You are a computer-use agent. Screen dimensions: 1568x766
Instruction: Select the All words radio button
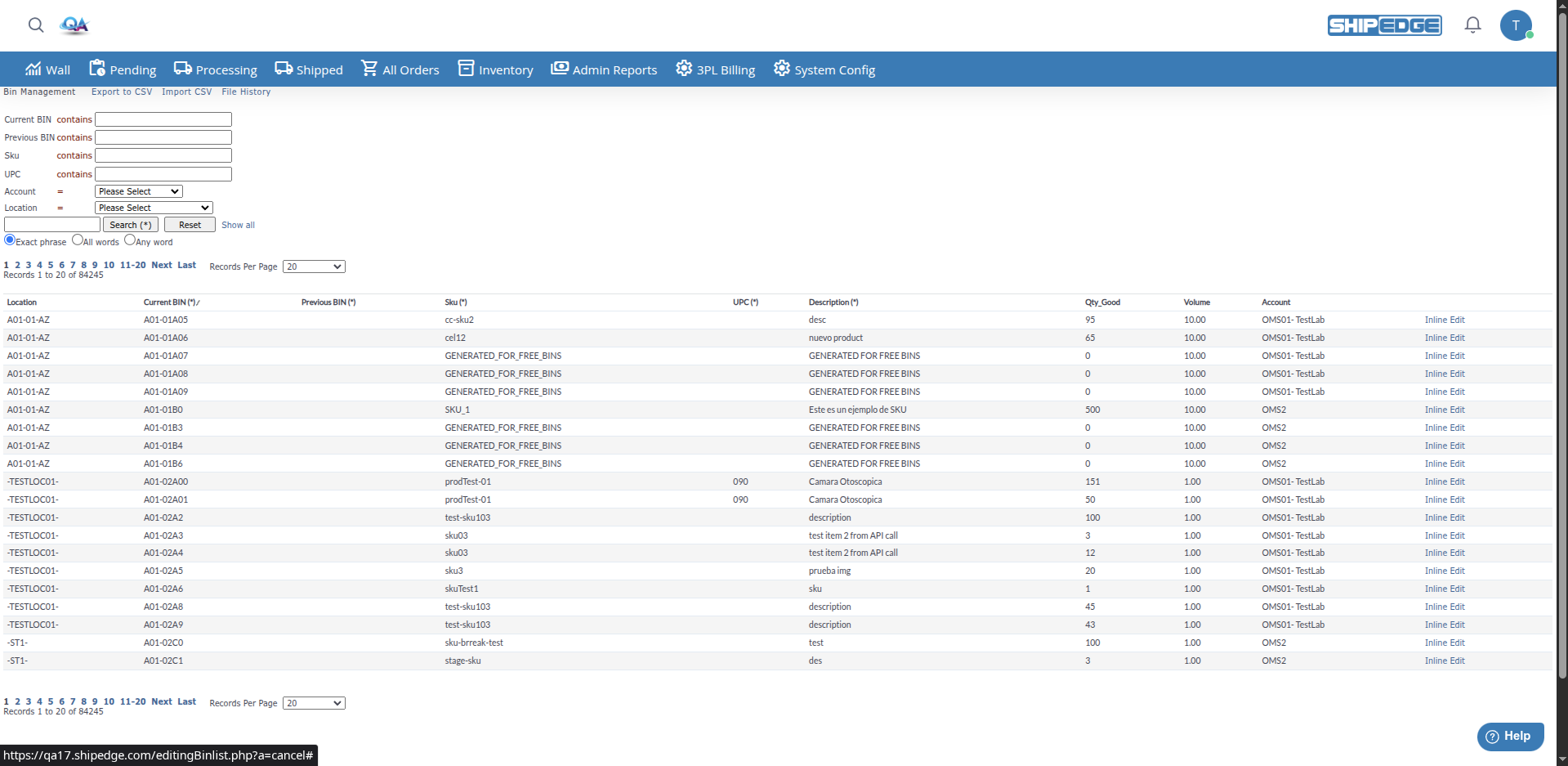[78, 240]
